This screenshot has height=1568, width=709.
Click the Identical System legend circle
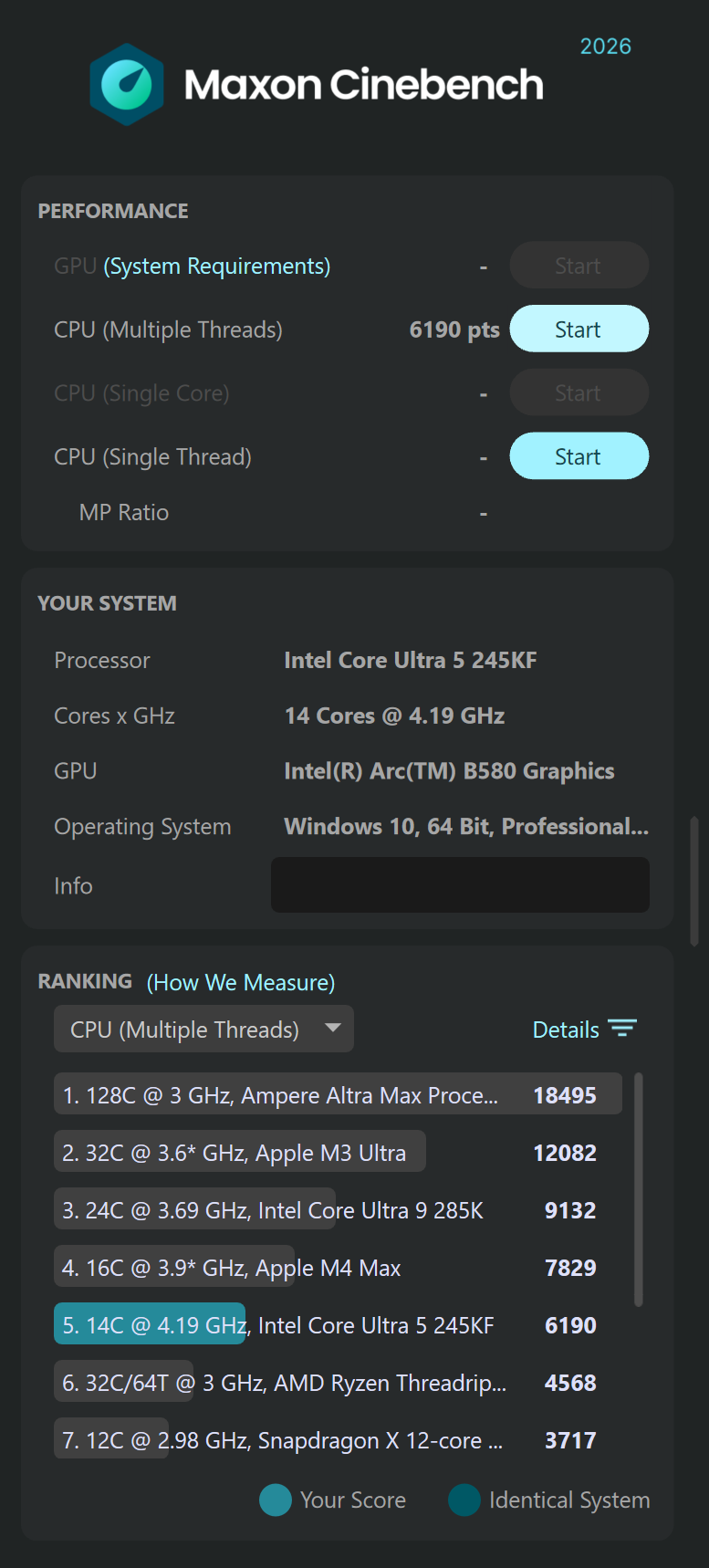click(x=464, y=1500)
